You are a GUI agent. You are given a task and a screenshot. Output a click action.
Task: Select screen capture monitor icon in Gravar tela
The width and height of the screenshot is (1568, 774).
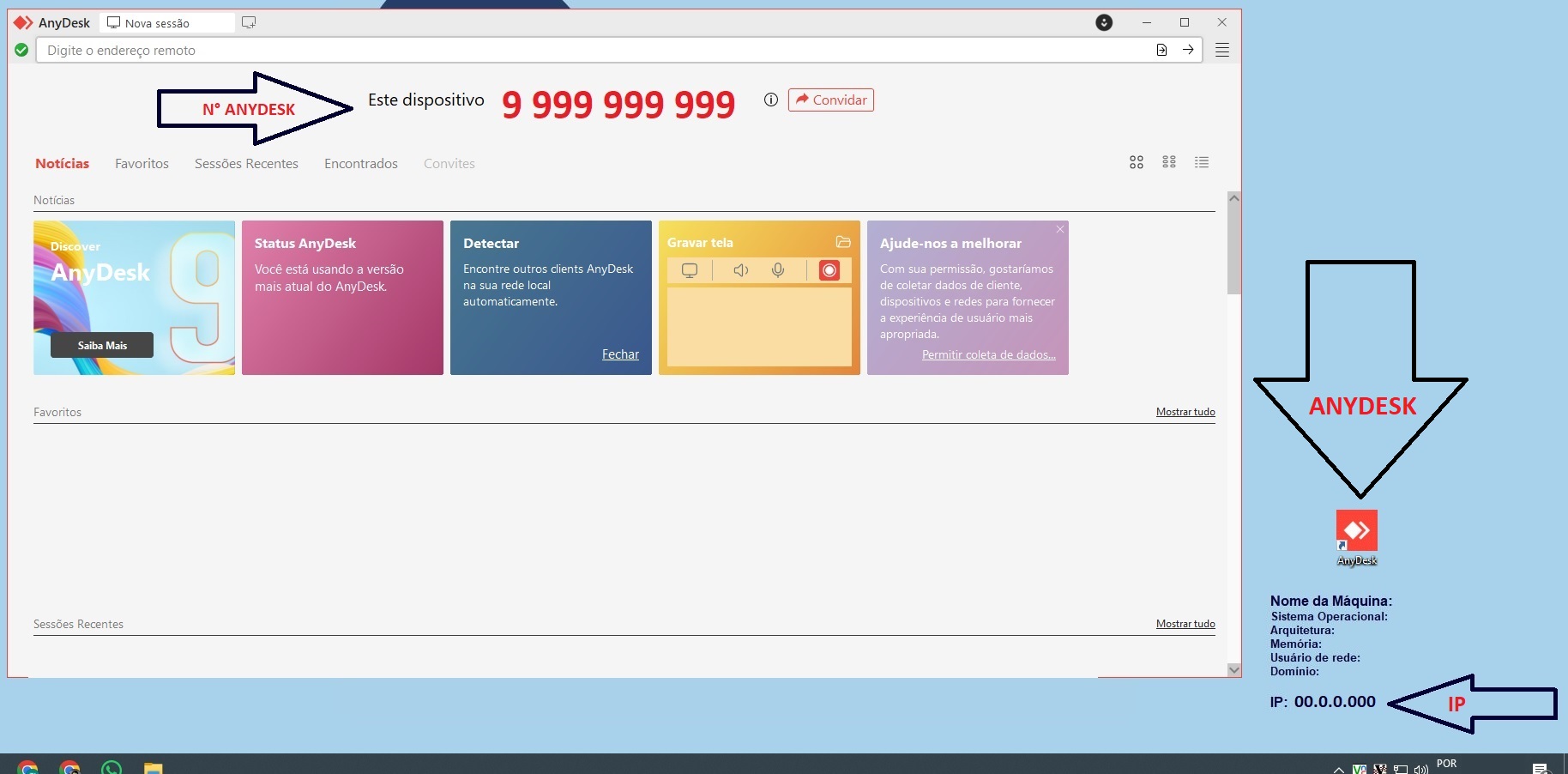click(689, 270)
